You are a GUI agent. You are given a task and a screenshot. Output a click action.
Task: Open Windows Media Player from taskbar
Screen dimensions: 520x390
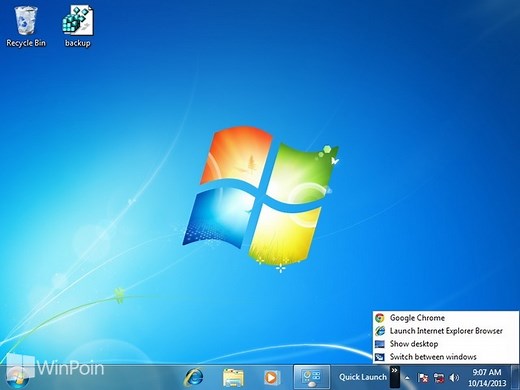272,378
